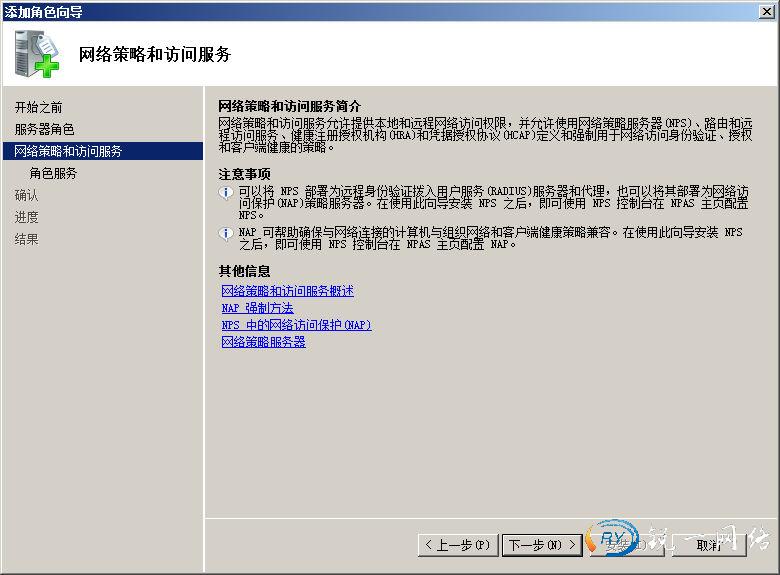This screenshot has width=780, height=575.
Task: Select the 服务器角色 step in the sidebar
Action: pyautogui.click(x=44, y=129)
